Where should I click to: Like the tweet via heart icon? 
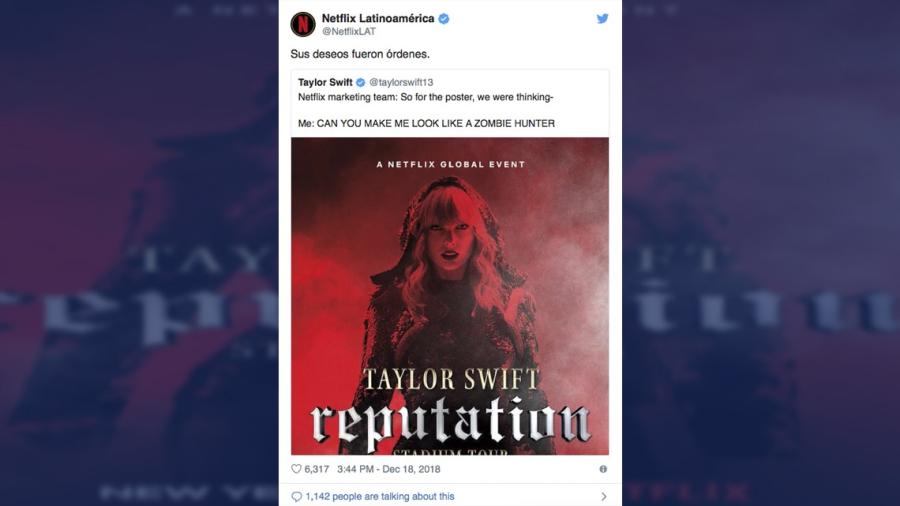pos(296,469)
